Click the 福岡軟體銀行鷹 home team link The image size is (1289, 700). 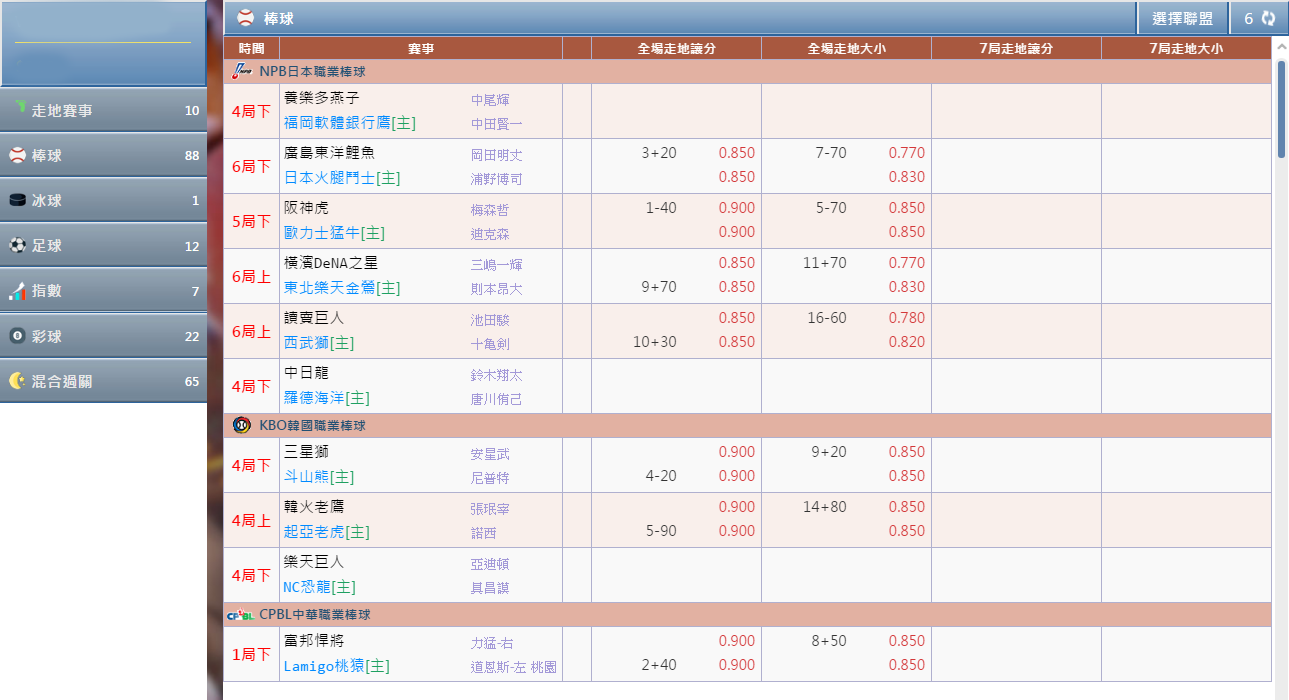(350, 123)
